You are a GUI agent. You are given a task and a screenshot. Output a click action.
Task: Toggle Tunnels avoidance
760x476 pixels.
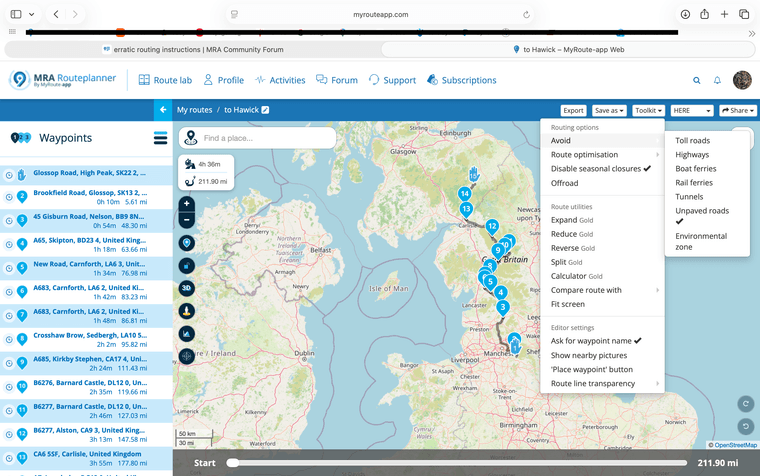point(689,197)
